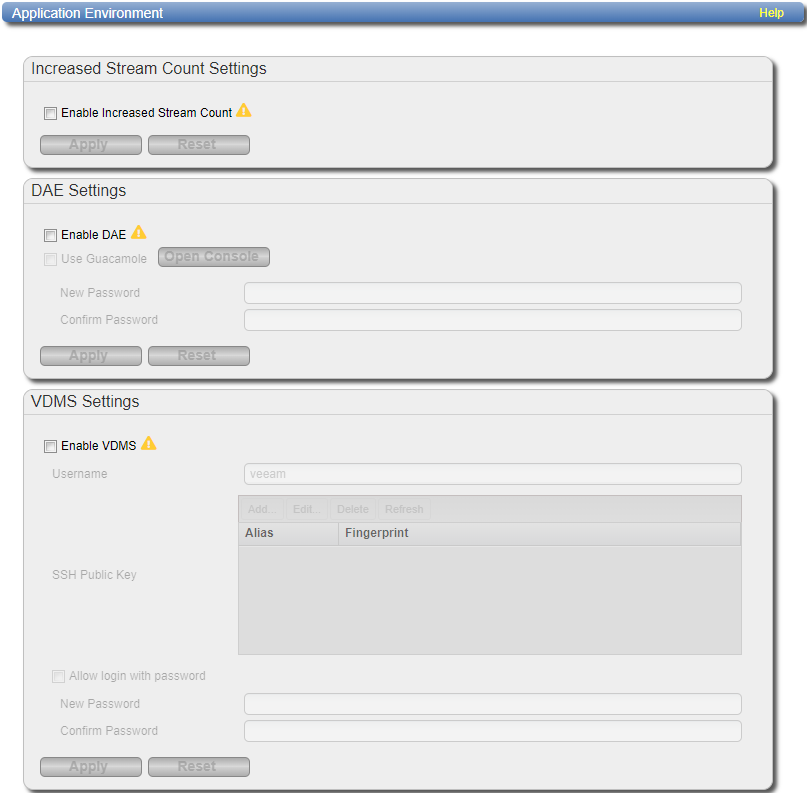Click the Alias column header
The image size is (807, 793).
[x=289, y=534]
